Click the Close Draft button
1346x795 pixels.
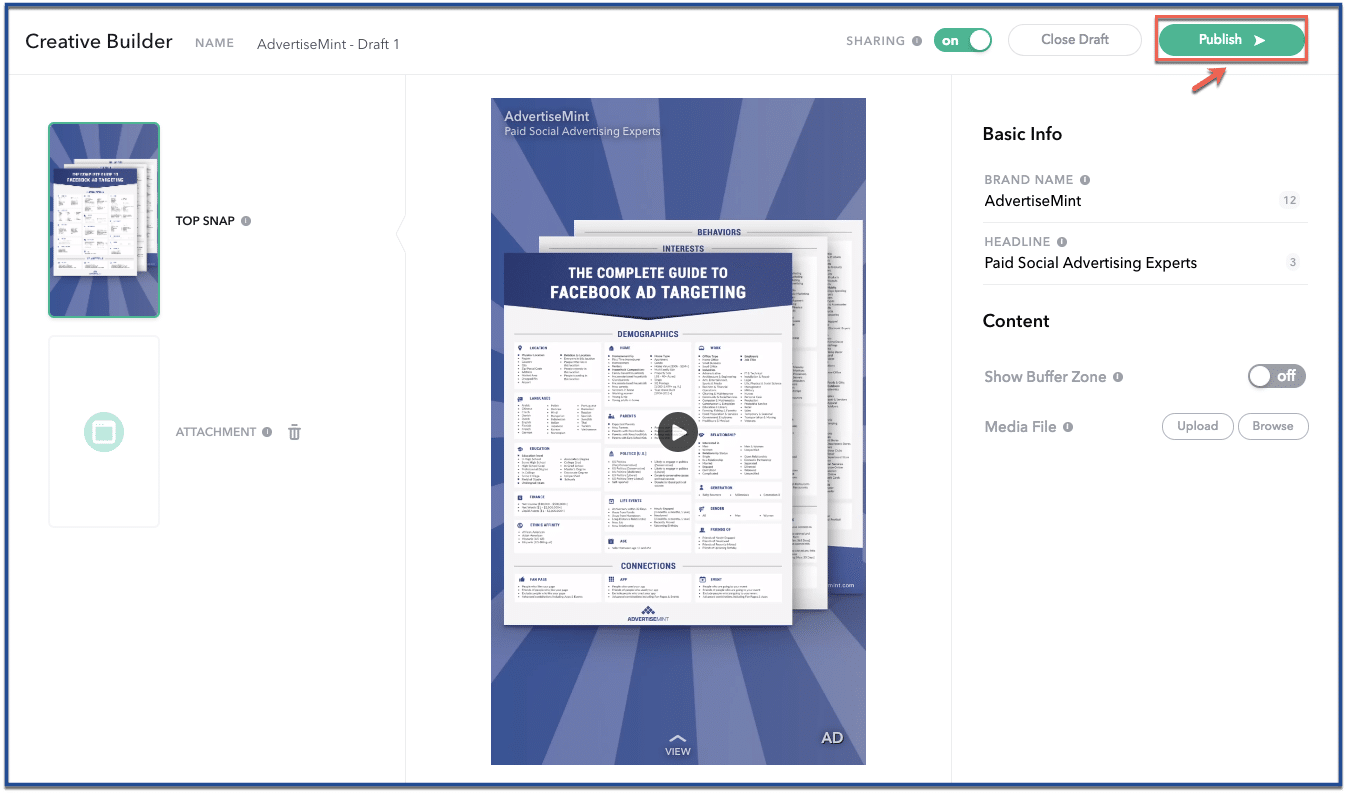(1075, 40)
